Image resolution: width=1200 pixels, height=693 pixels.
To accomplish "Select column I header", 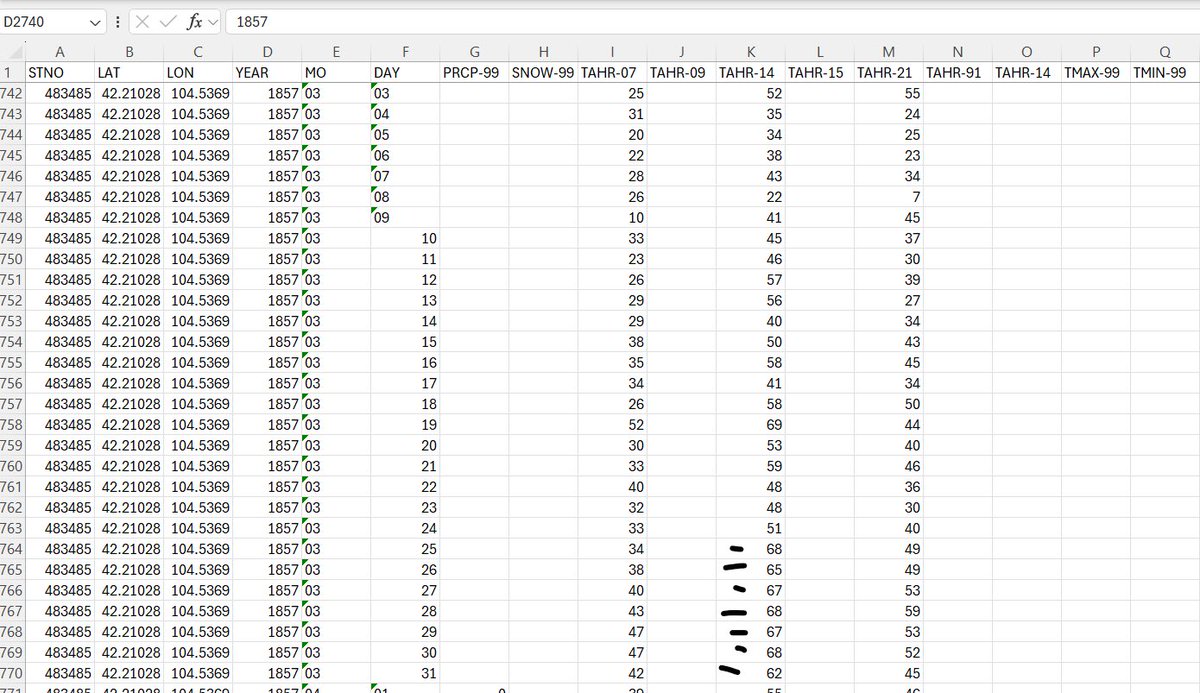I will tap(612, 52).
